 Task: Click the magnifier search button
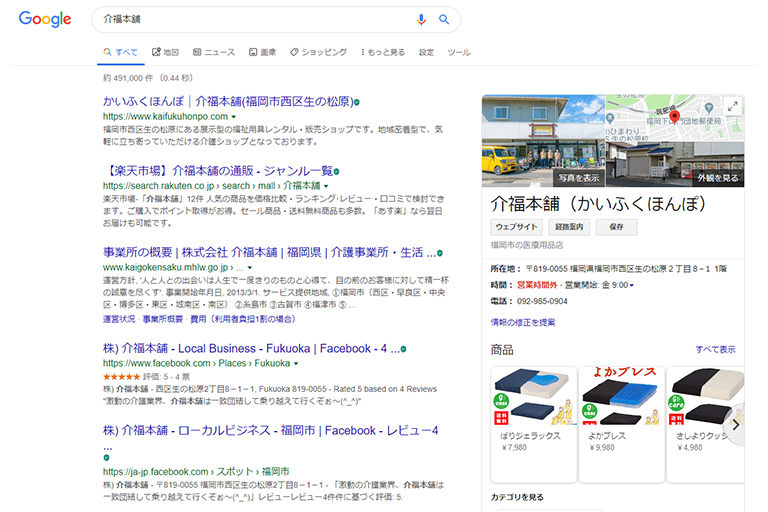click(x=444, y=19)
